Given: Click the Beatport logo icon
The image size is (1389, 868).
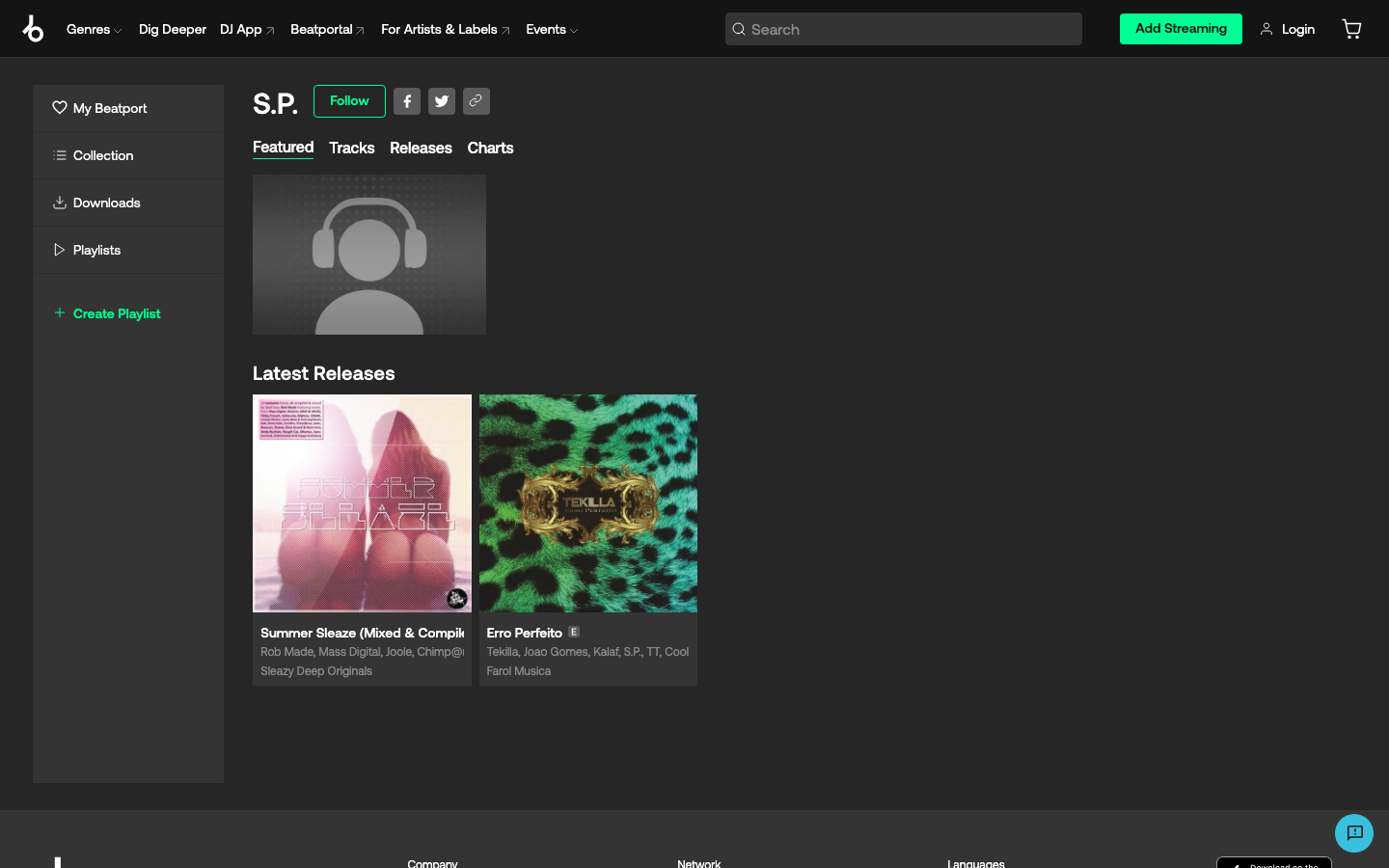Looking at the screenshot, I should pos(33,29).
